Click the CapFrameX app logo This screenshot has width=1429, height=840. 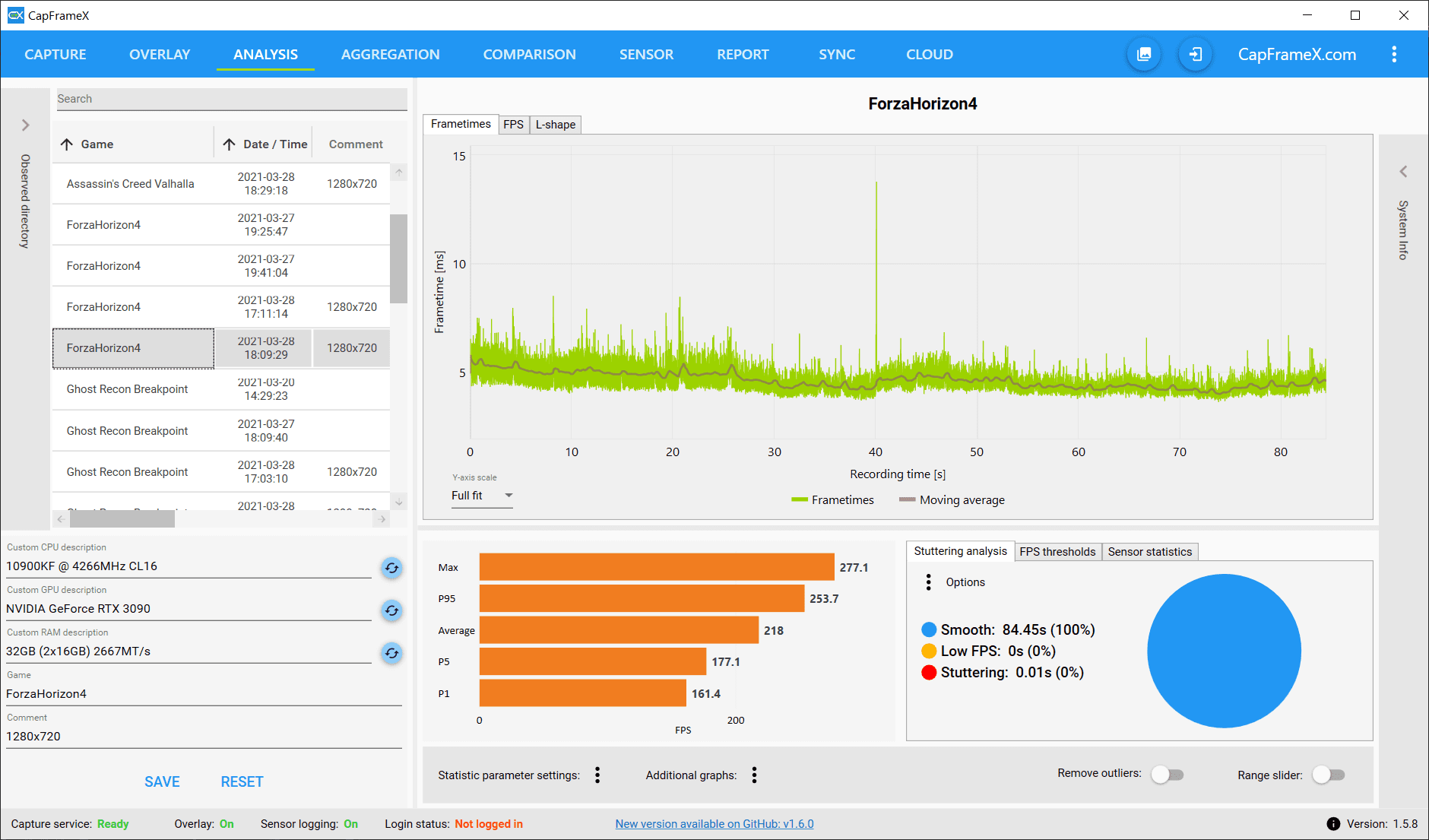tap(15, 15)
